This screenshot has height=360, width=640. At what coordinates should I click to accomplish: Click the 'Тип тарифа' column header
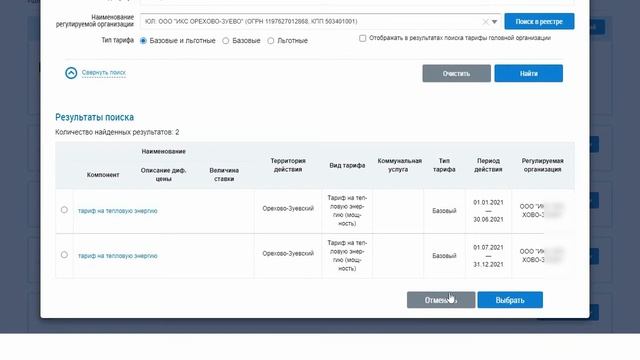(x=444, y=165)
